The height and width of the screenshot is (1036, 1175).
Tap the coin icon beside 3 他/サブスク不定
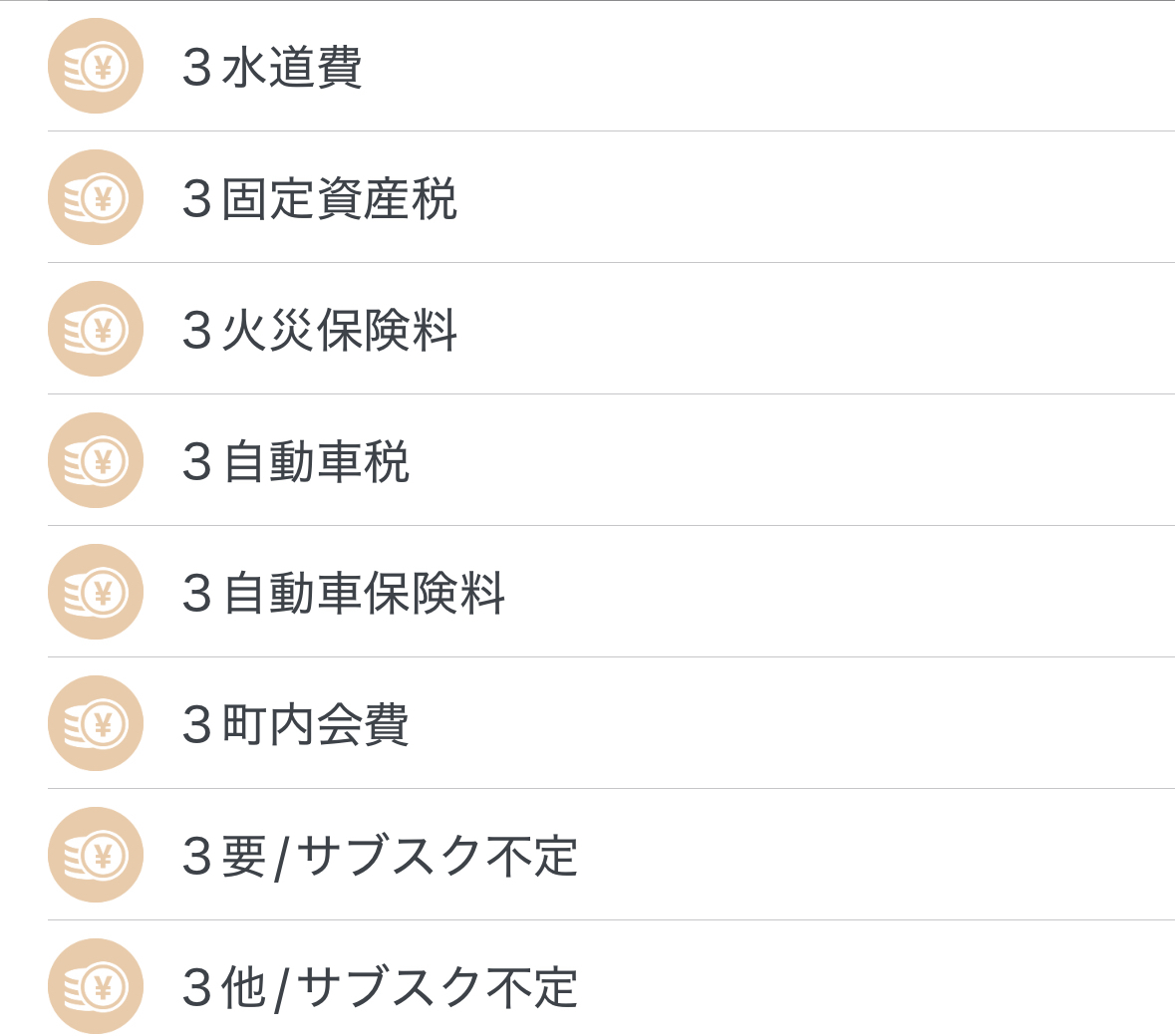pos(95,986)
